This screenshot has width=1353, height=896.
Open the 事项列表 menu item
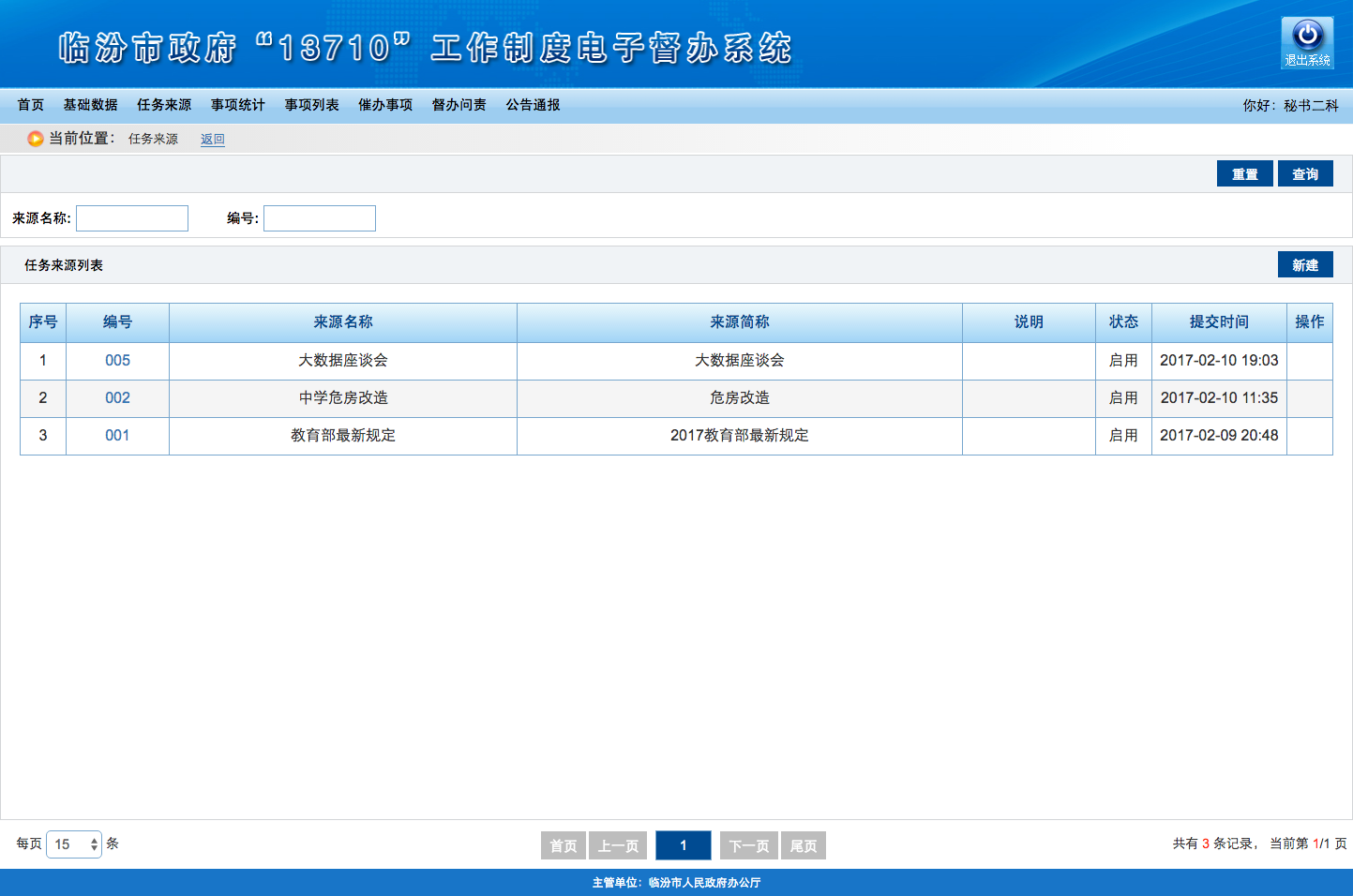click(x=312, y=105)
